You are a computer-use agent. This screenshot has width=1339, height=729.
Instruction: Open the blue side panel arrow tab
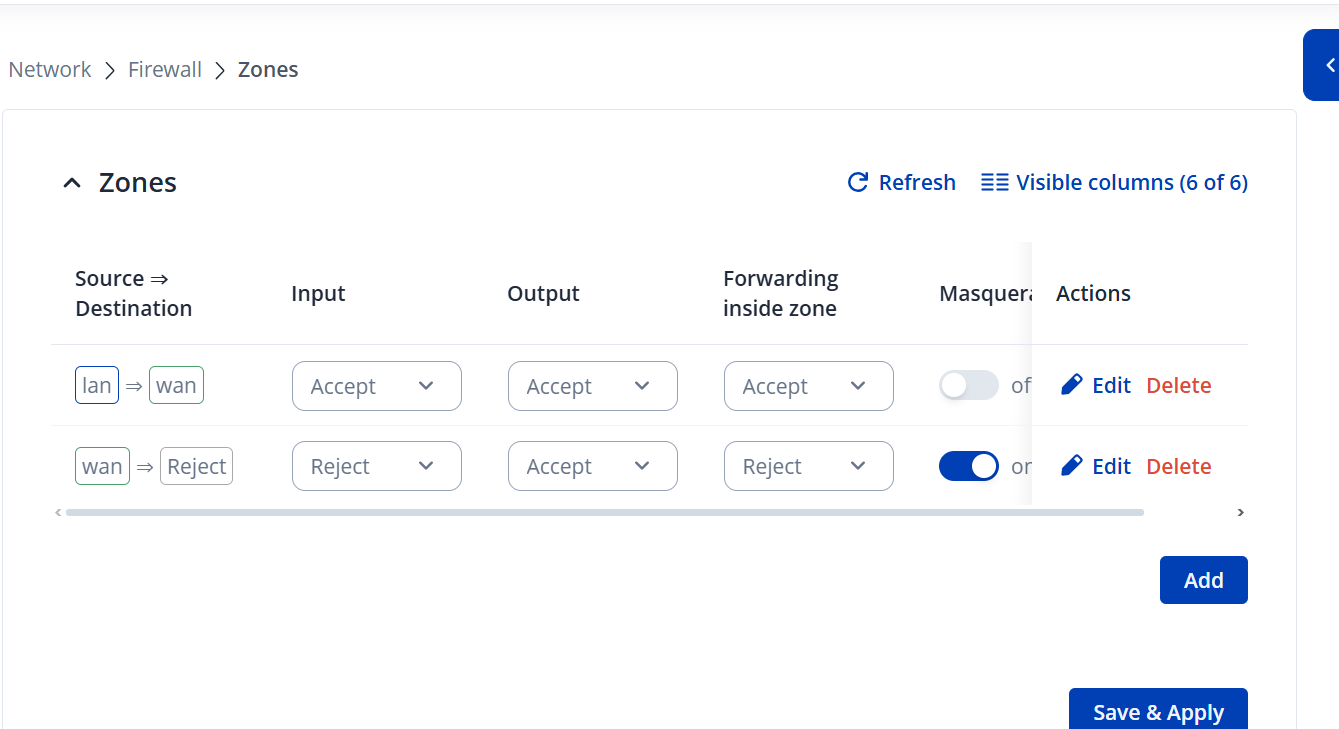tap(1328, 65)
